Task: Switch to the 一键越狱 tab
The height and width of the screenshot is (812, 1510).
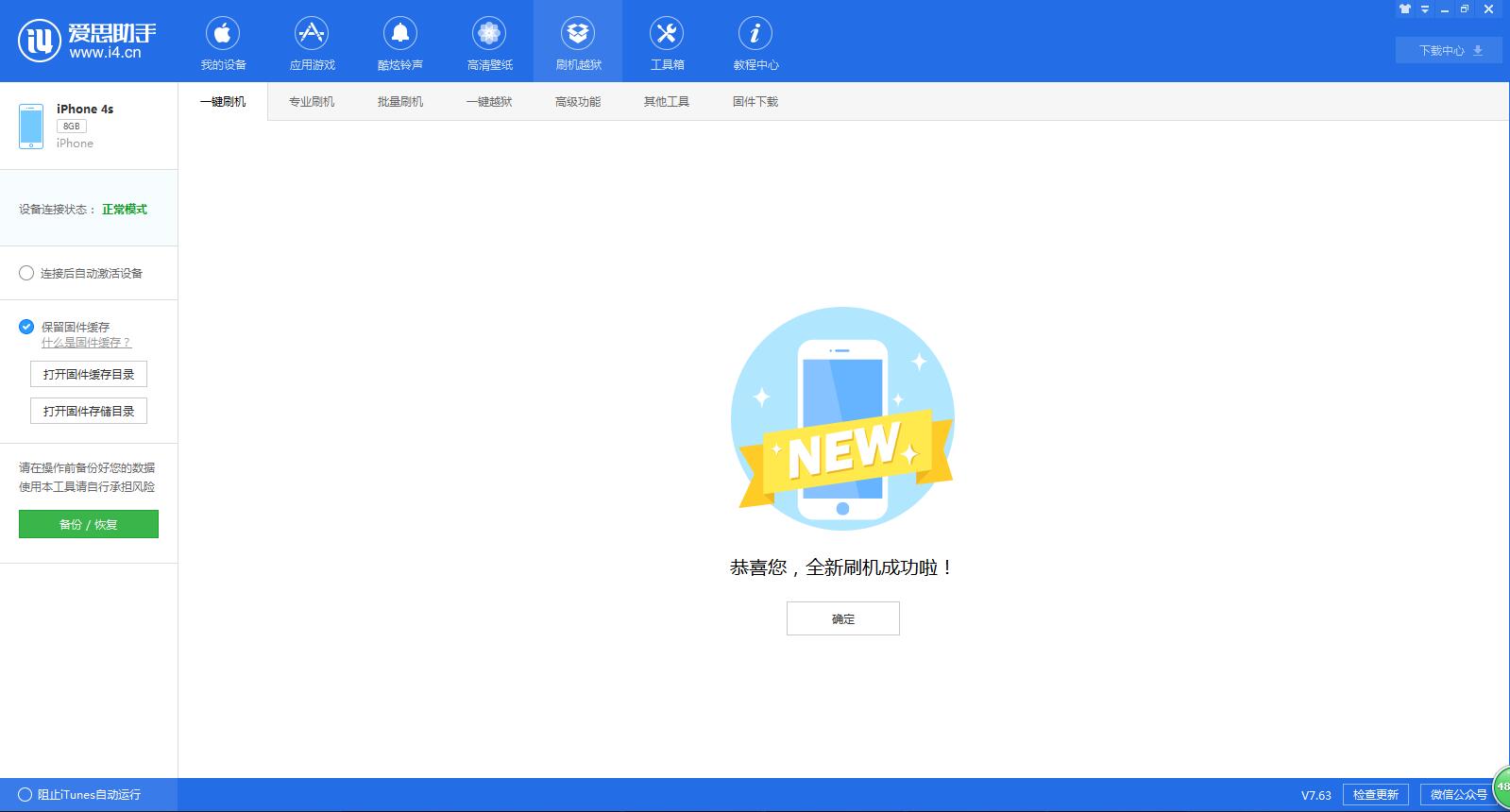Action: (489, 101)
